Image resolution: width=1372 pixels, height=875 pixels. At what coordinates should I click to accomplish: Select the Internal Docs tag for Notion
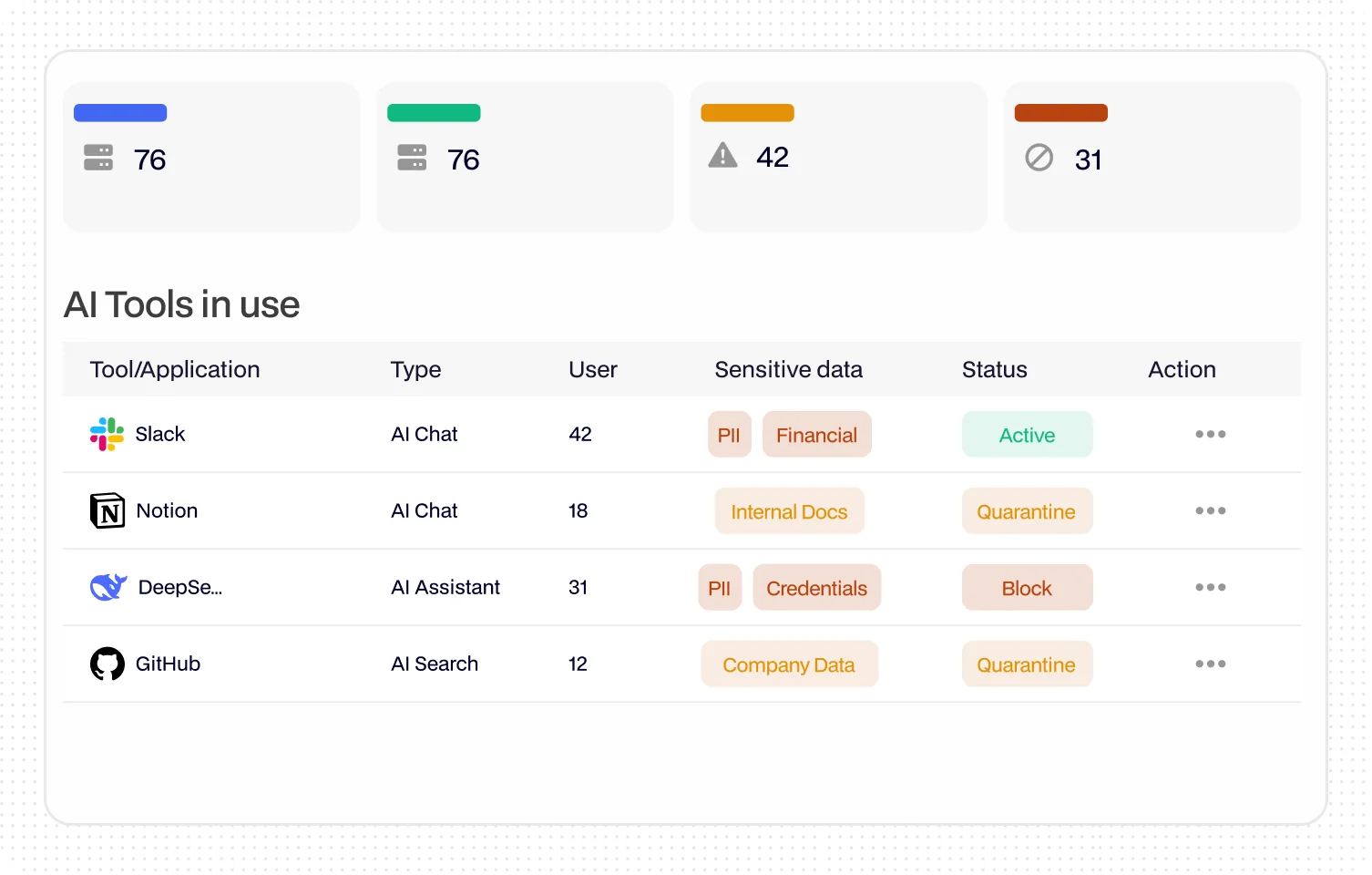point(790,511)
